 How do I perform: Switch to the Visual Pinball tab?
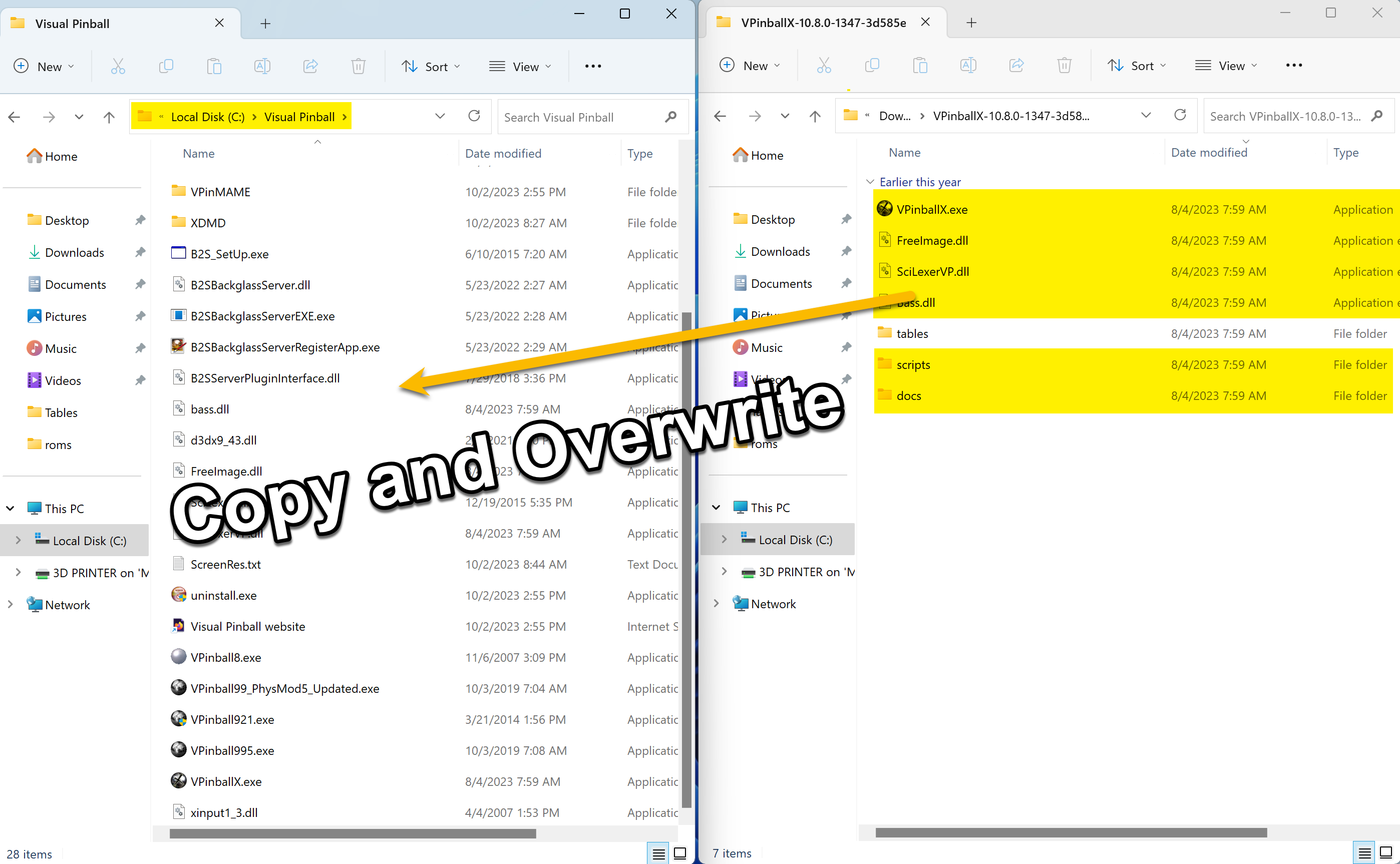click(x=72, y=24)
